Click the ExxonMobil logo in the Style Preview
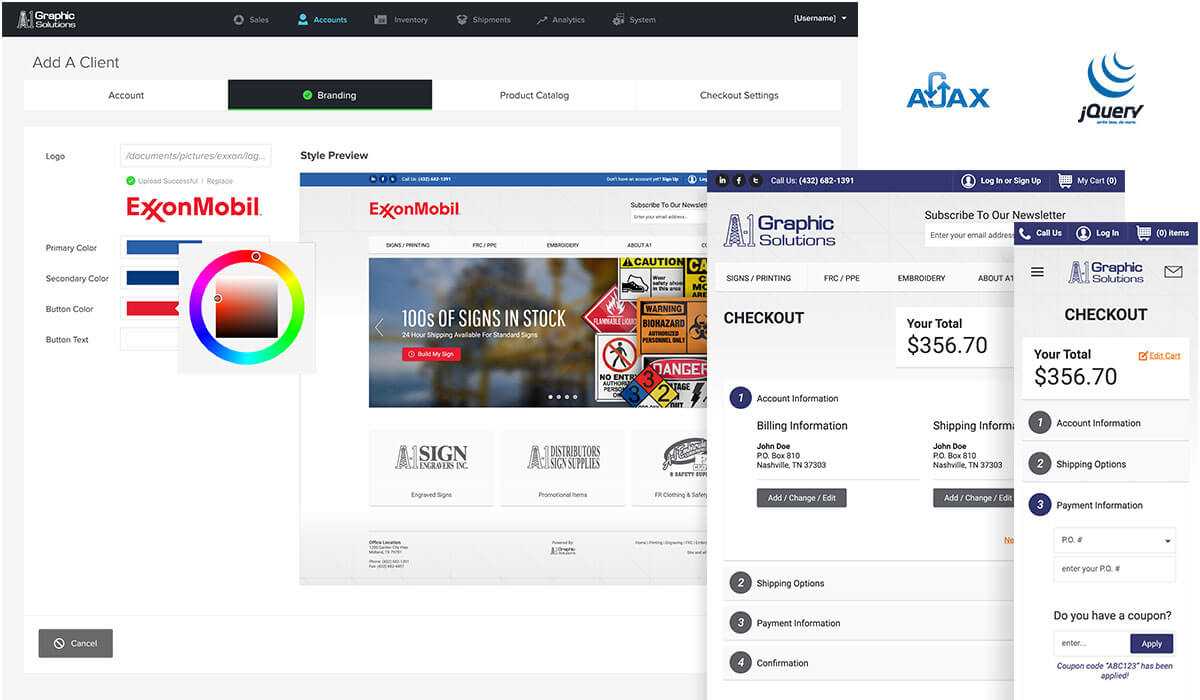This screenshot has height=700, width=1200. [414, 209]
